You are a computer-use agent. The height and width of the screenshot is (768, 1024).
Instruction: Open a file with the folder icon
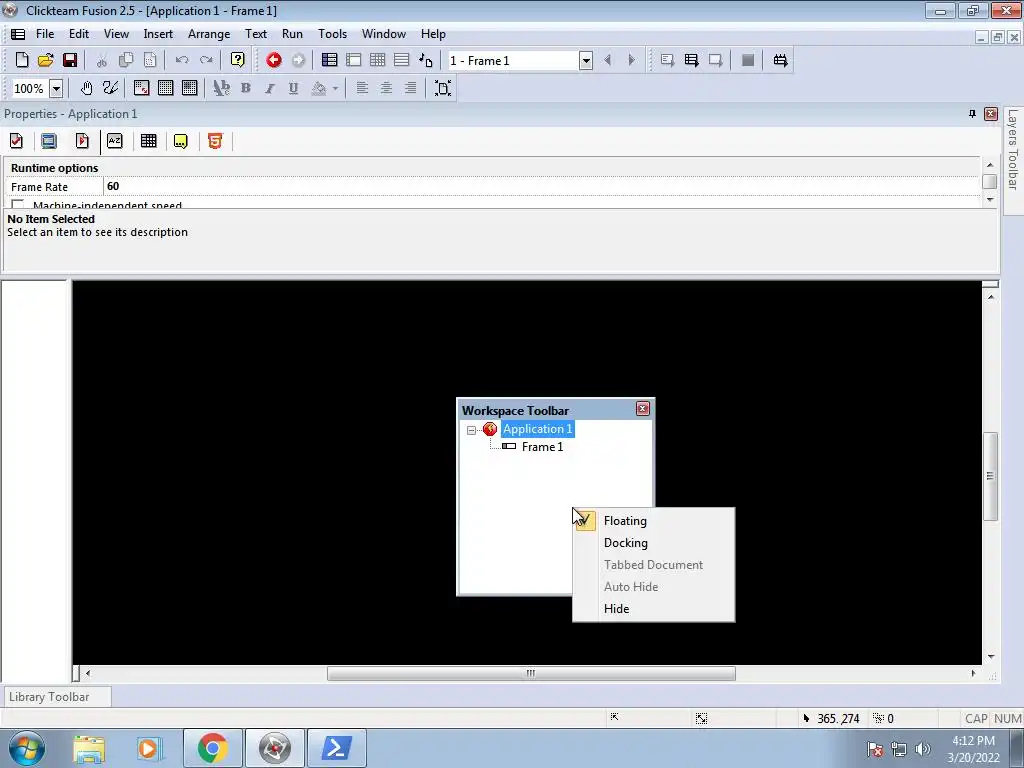46,61
